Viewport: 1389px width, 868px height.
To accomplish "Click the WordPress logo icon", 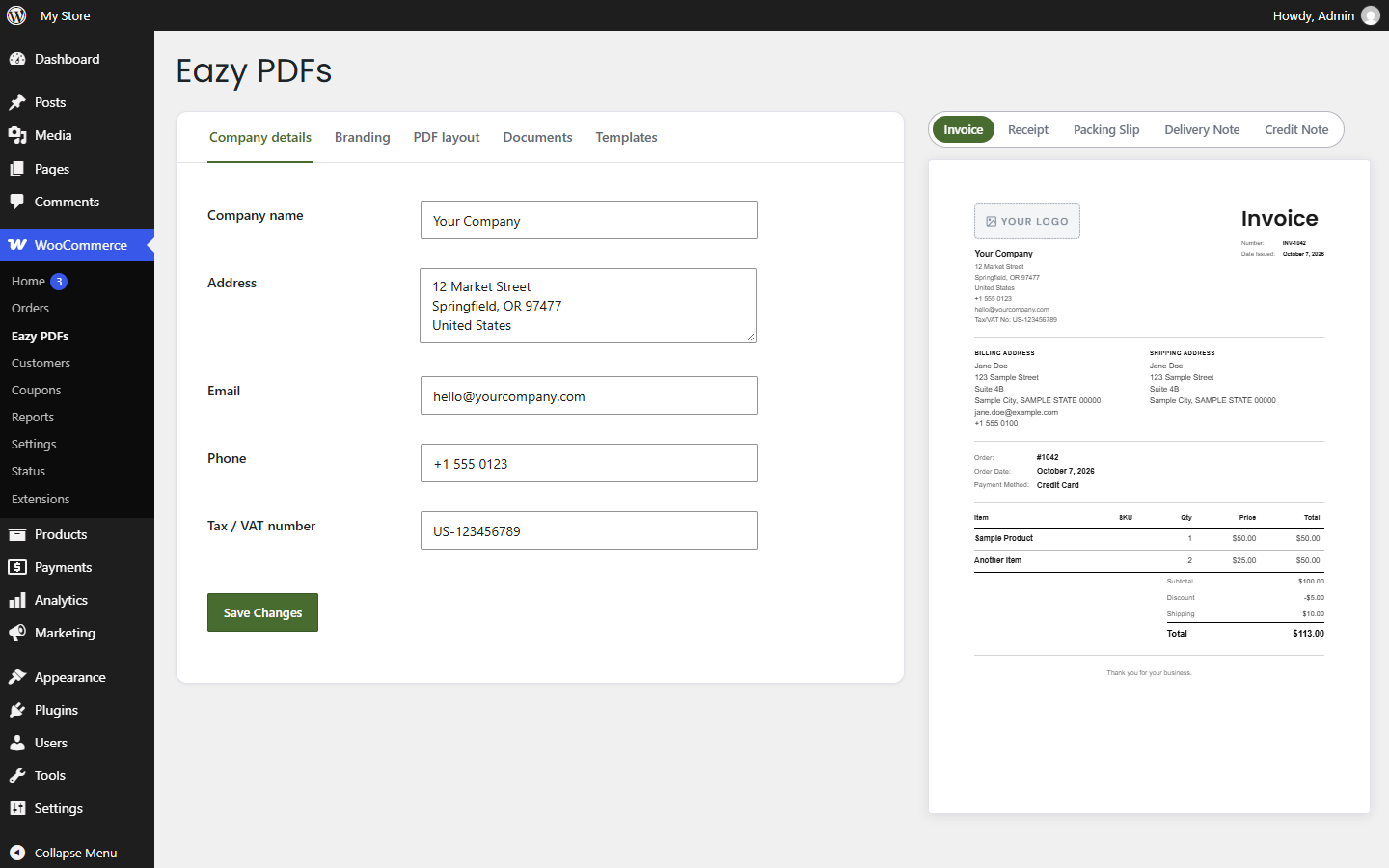I will tap(16, 15).
